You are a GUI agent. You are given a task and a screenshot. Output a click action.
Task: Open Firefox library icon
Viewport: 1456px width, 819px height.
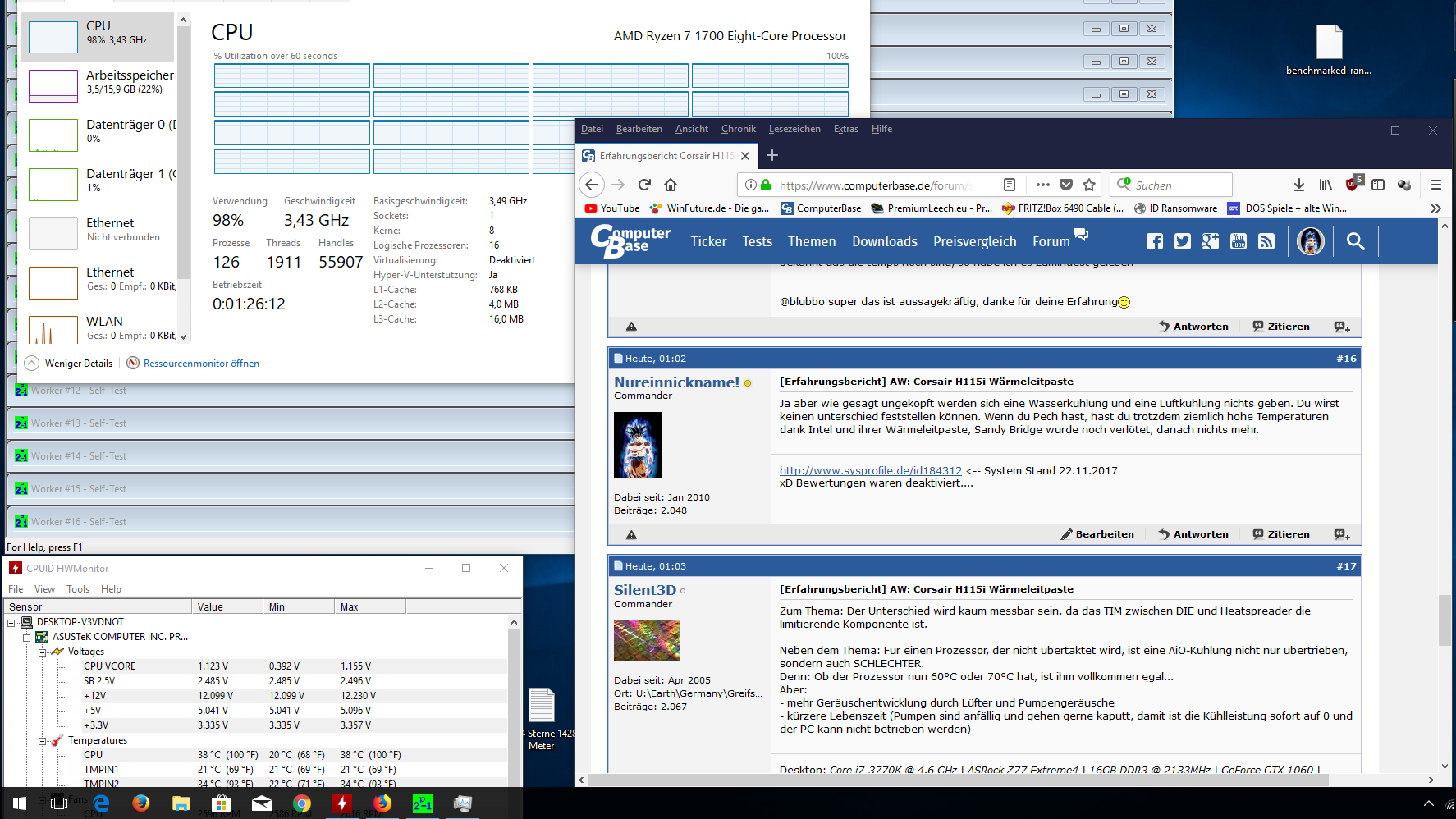tap(1326, 185)
